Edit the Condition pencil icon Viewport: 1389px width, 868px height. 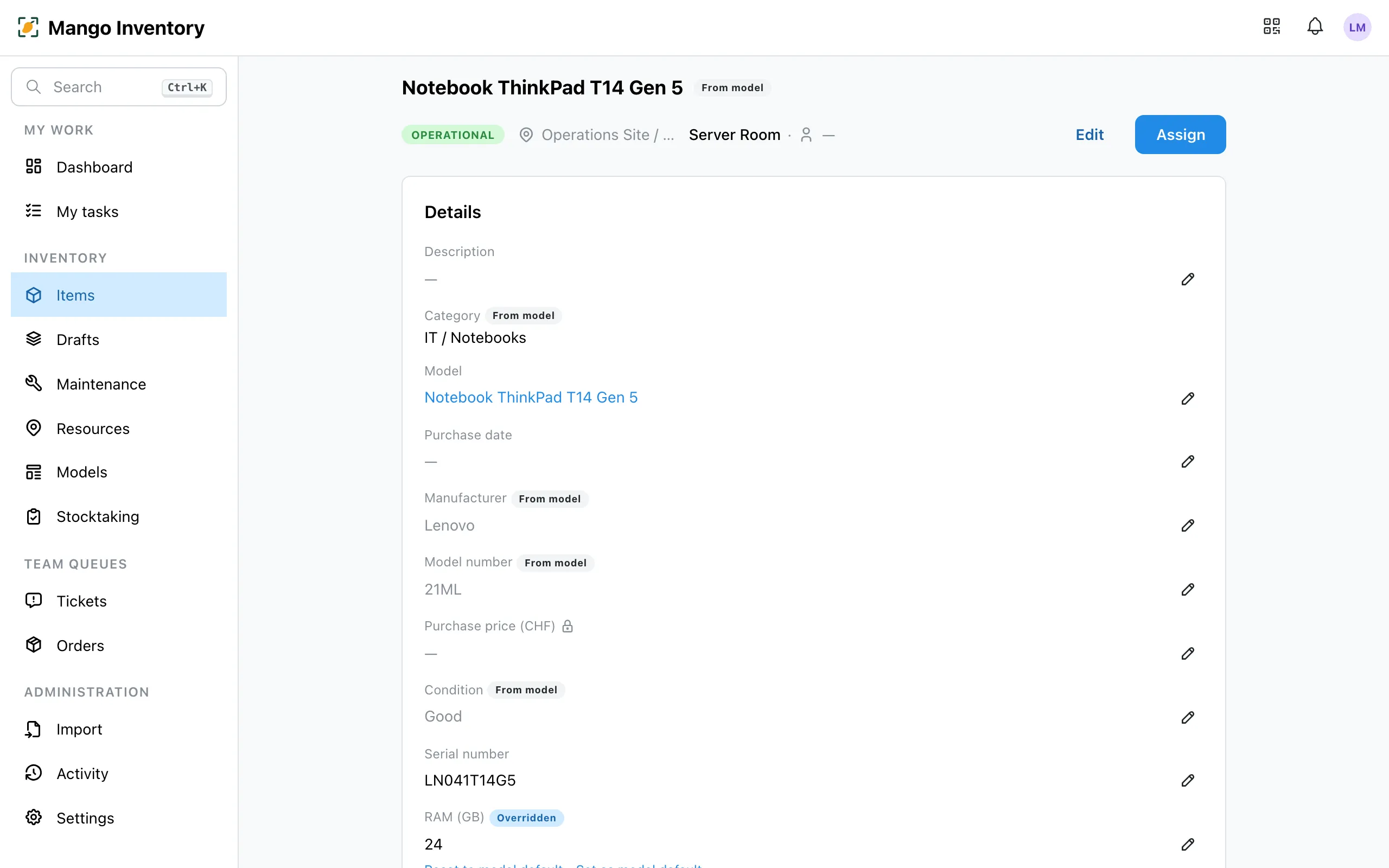coord(1188,718)
